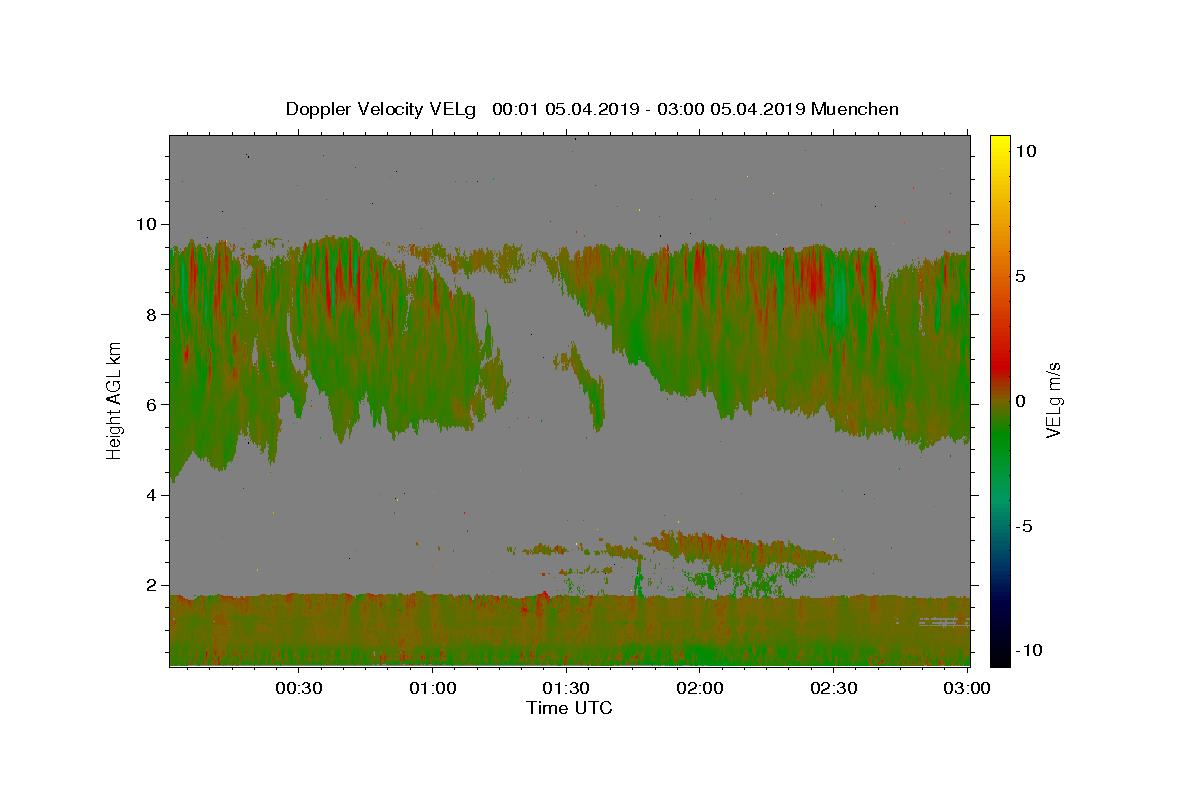Click the 'Height AGL km' axis label
Viewport: 1200px width, 800px height.
[x=115, y=400]
